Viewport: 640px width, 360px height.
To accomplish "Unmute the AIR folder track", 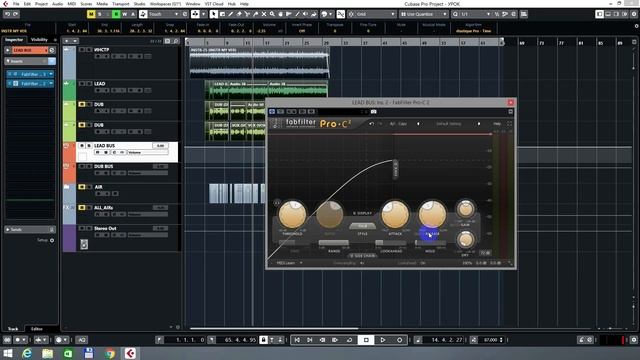I will tap(82, 187).
